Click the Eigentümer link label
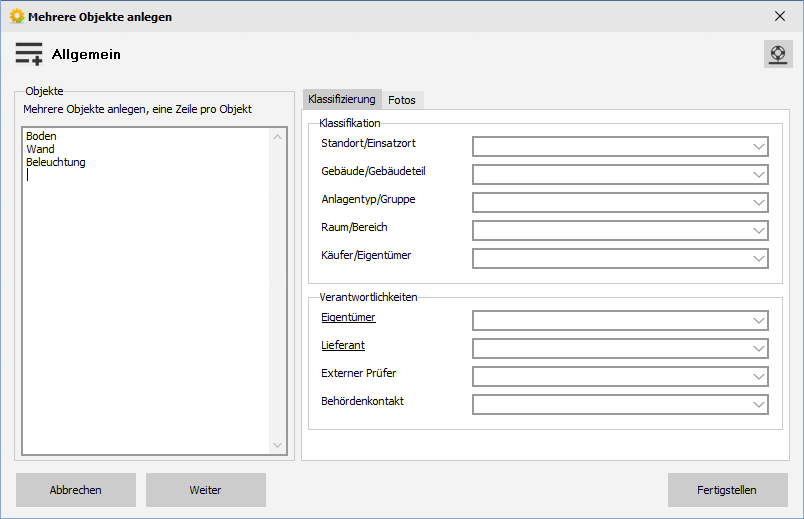Viewport: 804px width, 519px height. [x=348, y=317]
